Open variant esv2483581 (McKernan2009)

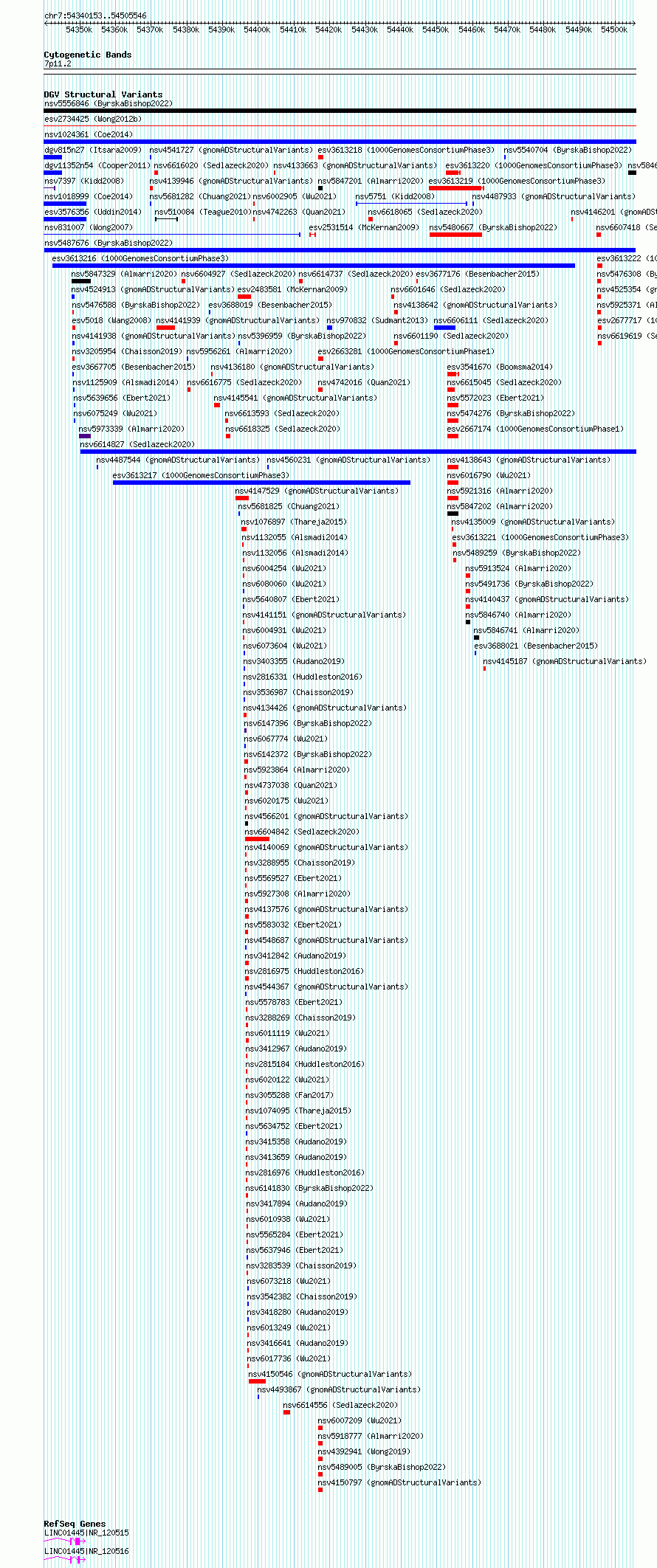tap(292, 289)
